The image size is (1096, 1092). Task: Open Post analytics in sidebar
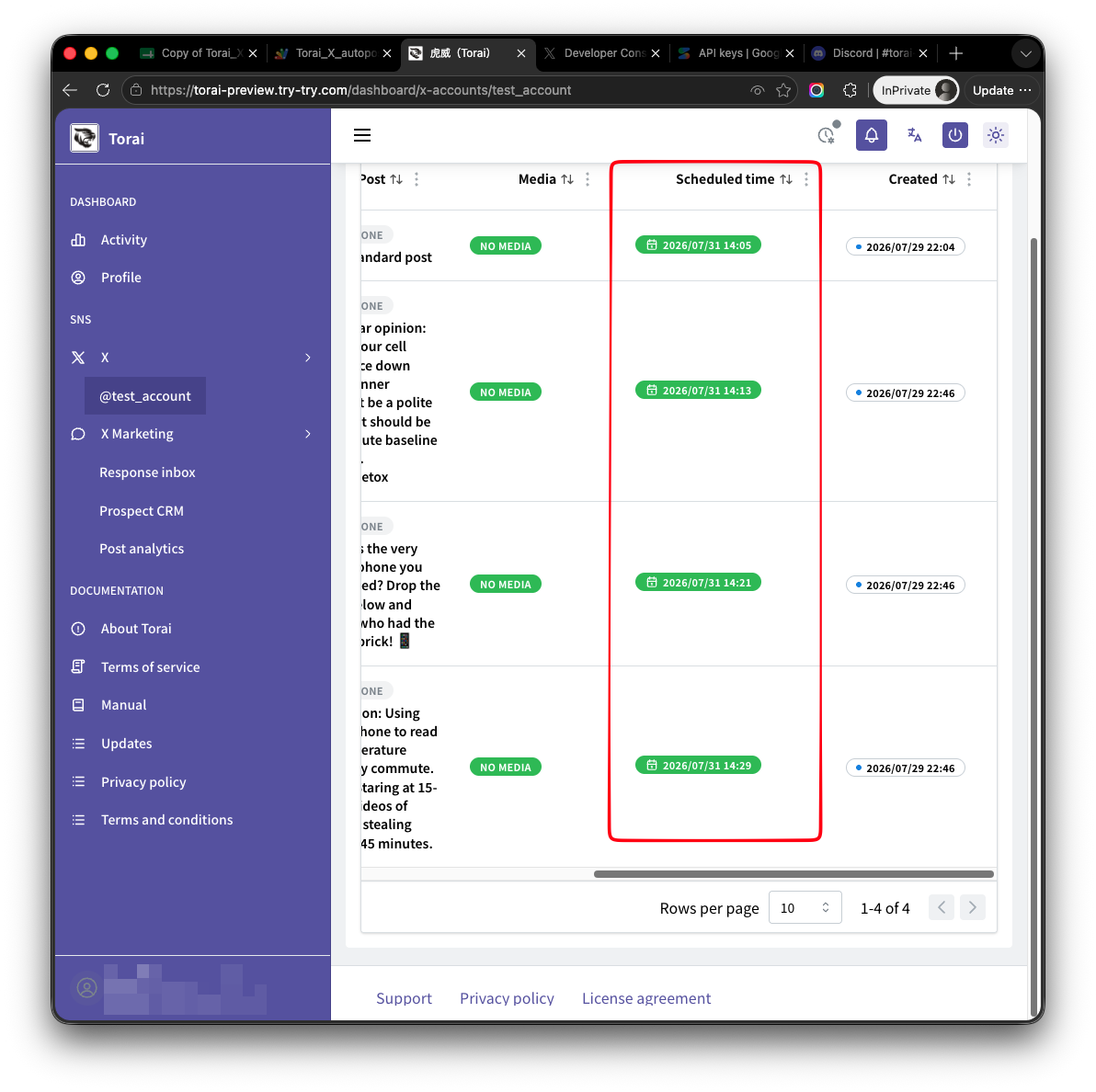click(142, 549)
